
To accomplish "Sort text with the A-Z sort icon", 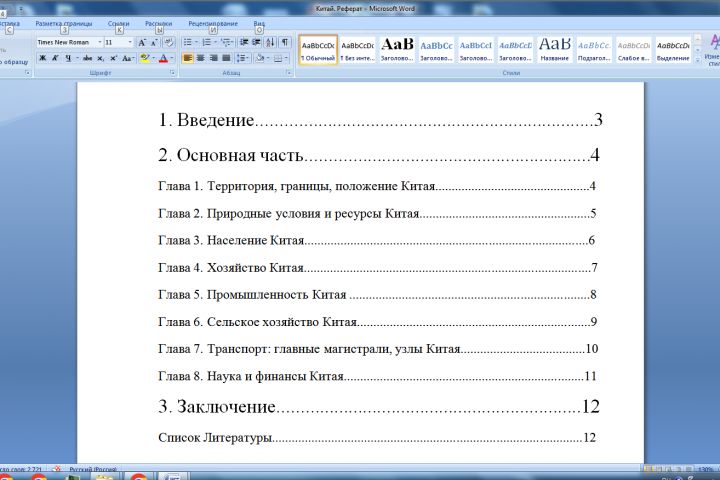I will [x=270, y=43].
